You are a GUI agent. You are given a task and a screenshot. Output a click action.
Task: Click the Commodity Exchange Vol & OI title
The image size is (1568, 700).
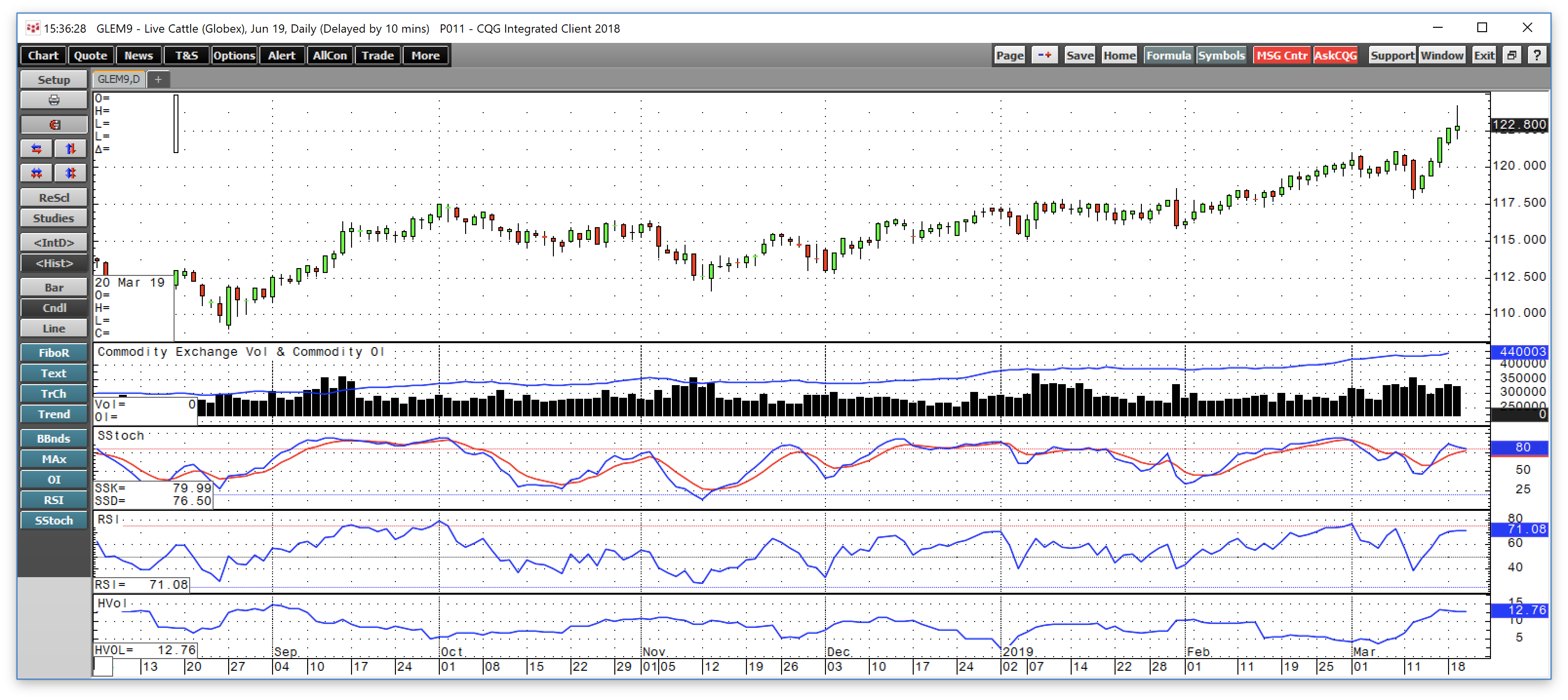tap(241, 352)
